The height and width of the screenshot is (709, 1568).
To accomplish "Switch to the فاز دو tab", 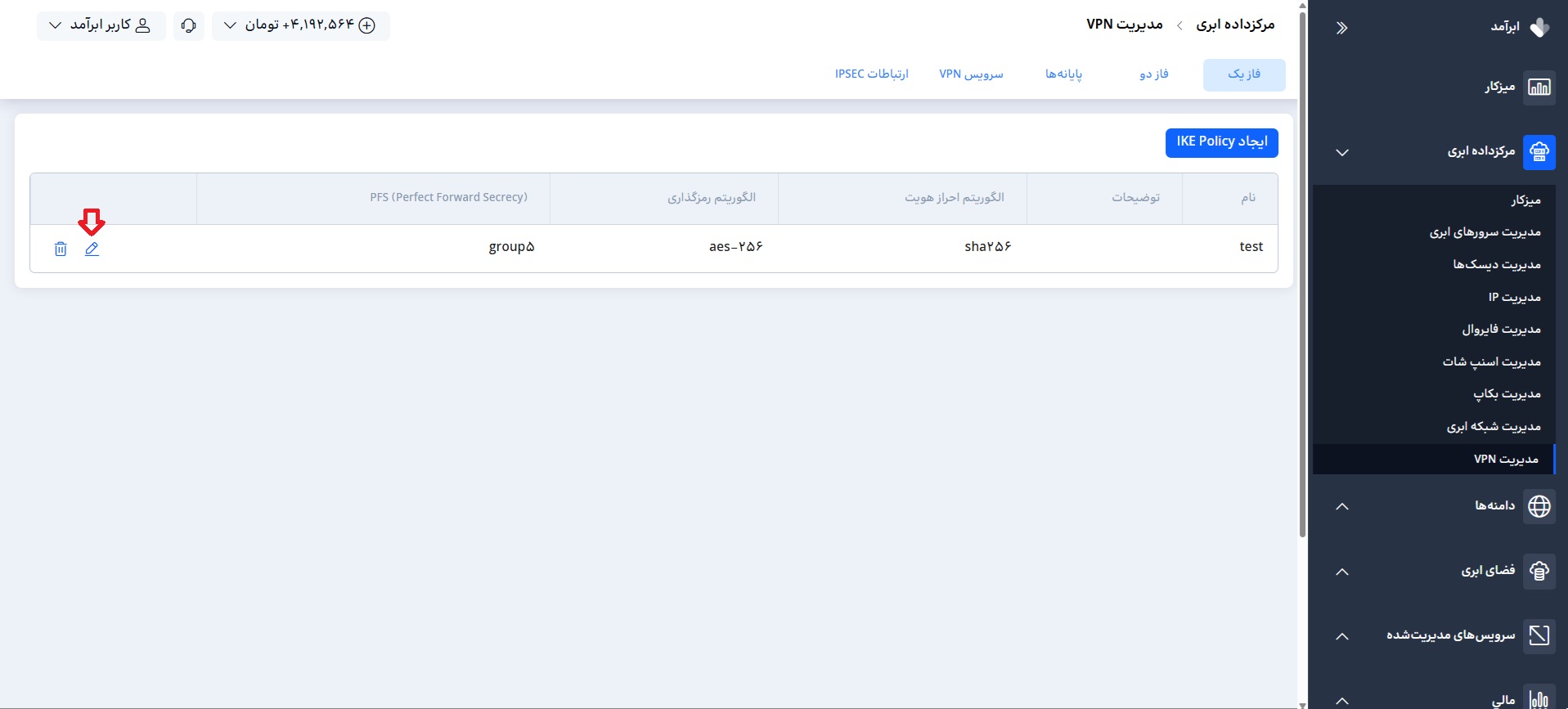I will pyautogui.click(x=1154, y=74).
